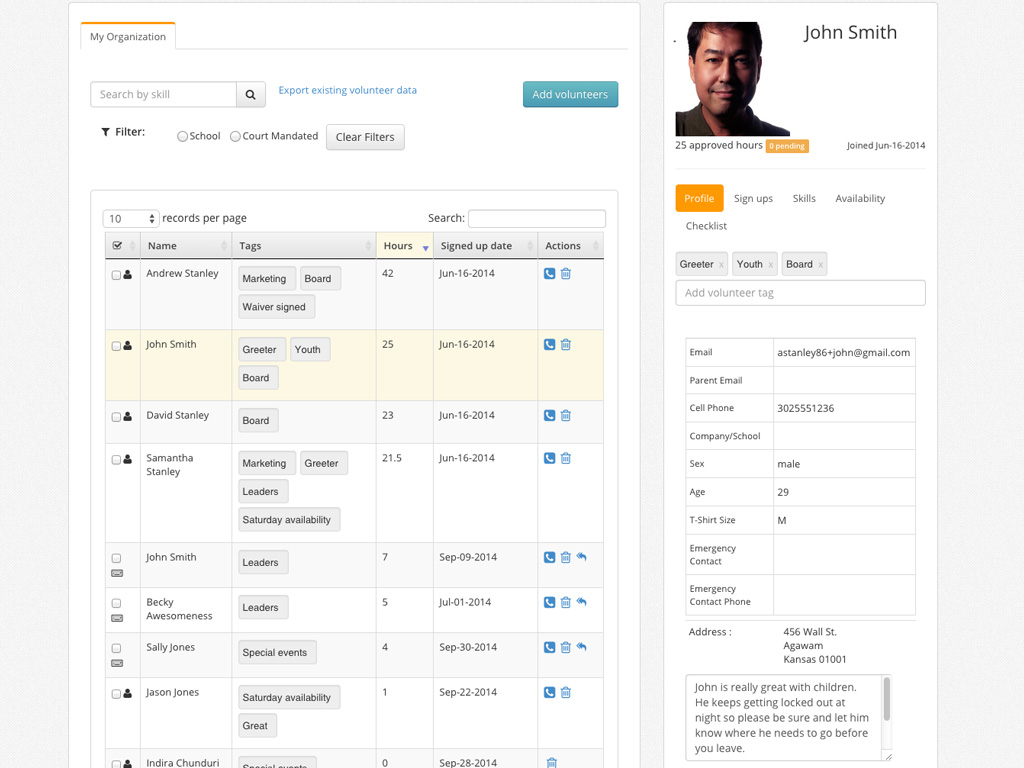
Task: Tick the select-all checkbox in the table header
Action: click(x=118, y=246)
